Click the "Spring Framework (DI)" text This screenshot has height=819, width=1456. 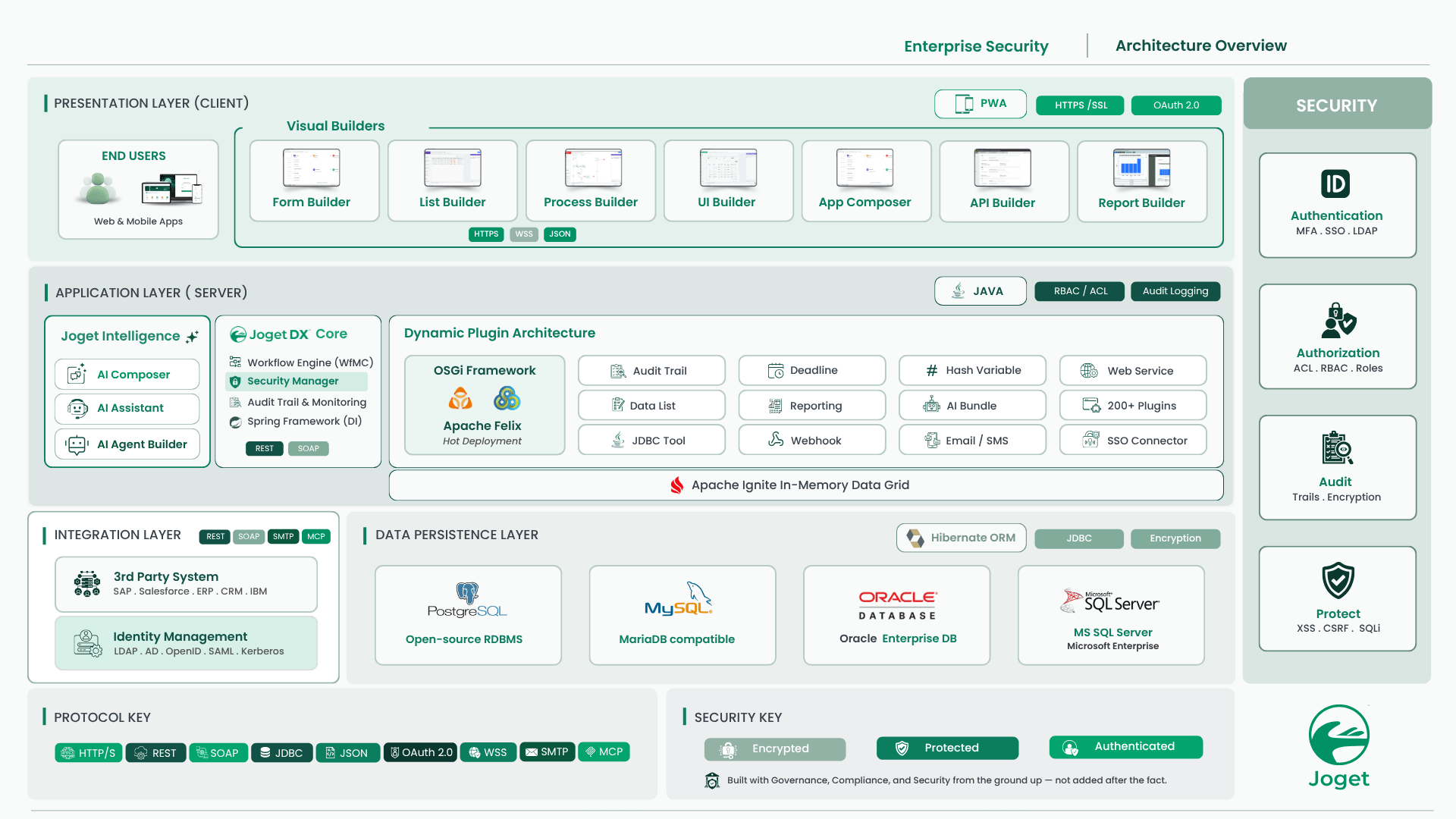coord(304,422)
